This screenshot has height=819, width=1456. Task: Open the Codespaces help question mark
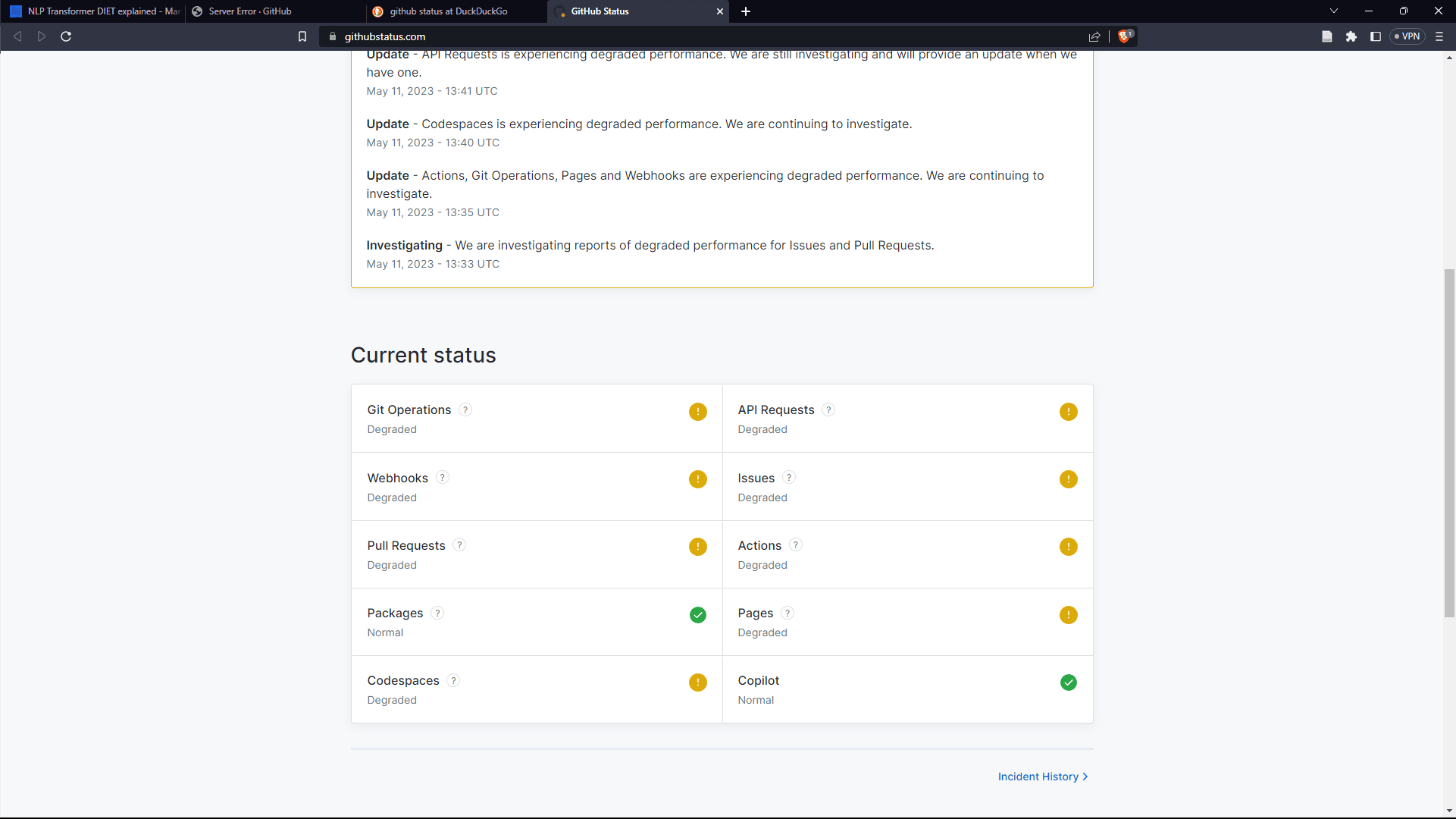(x=453, y=680)
